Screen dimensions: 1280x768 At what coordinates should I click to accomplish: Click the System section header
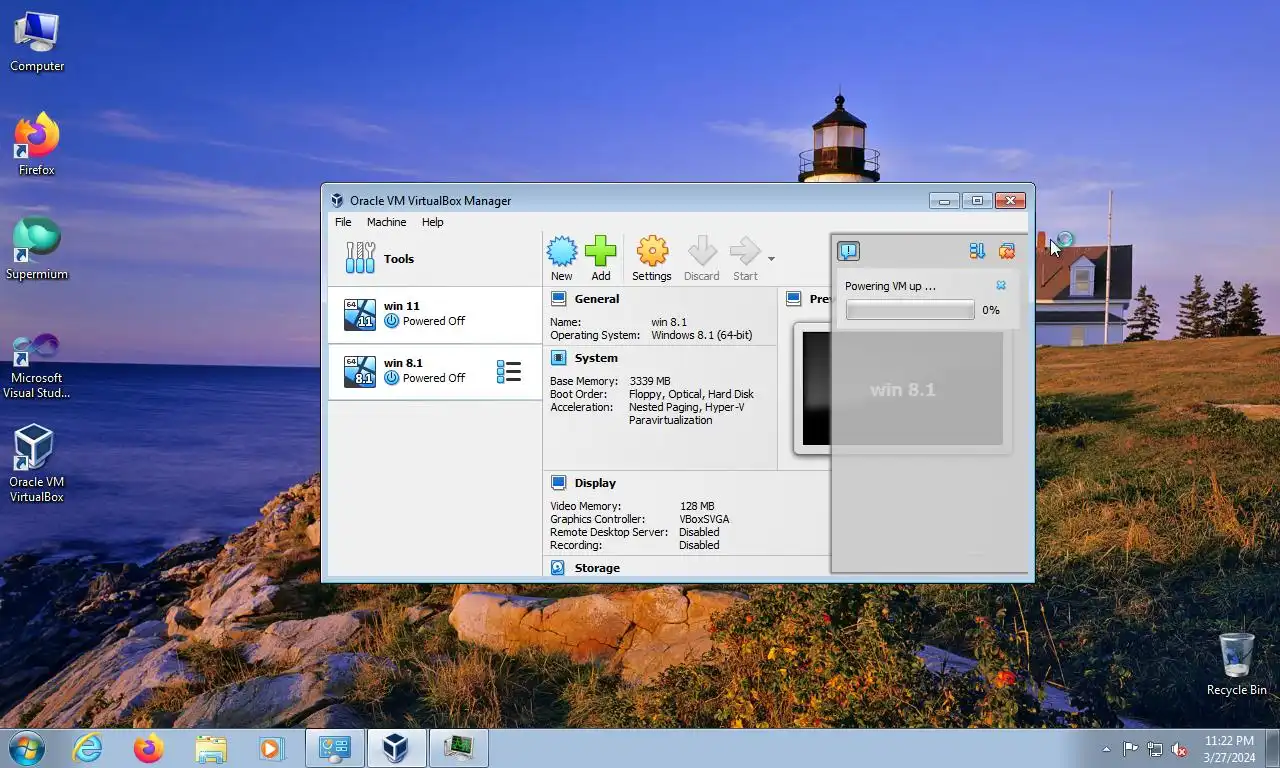coord(596,358)
